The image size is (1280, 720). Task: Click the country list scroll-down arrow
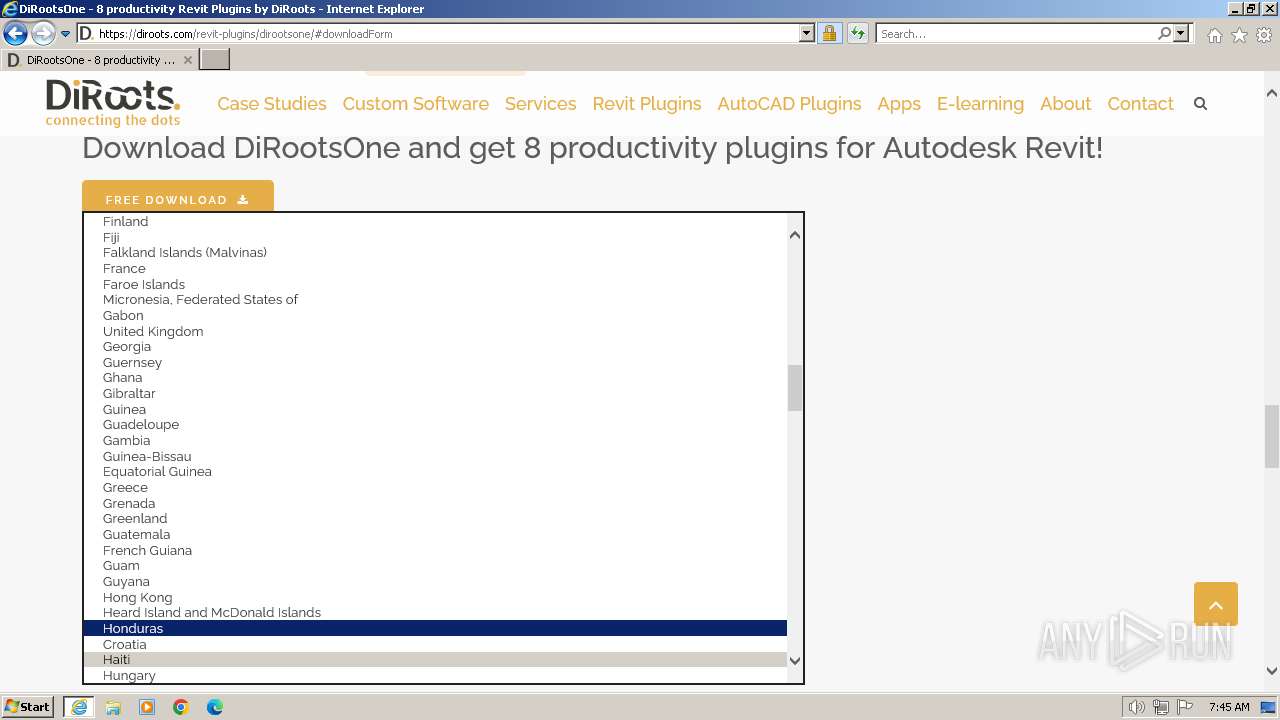(795, 660)
